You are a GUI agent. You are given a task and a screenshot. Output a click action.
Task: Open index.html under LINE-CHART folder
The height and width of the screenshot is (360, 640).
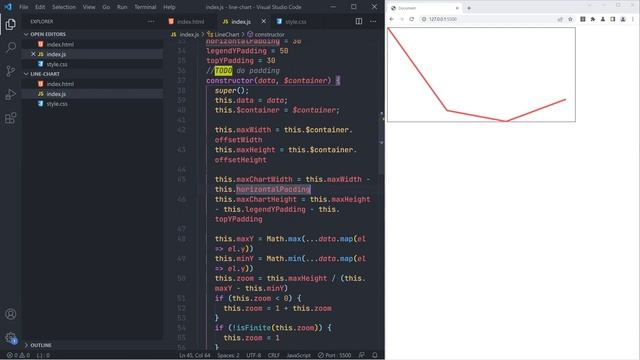click(x=60, y=84)
